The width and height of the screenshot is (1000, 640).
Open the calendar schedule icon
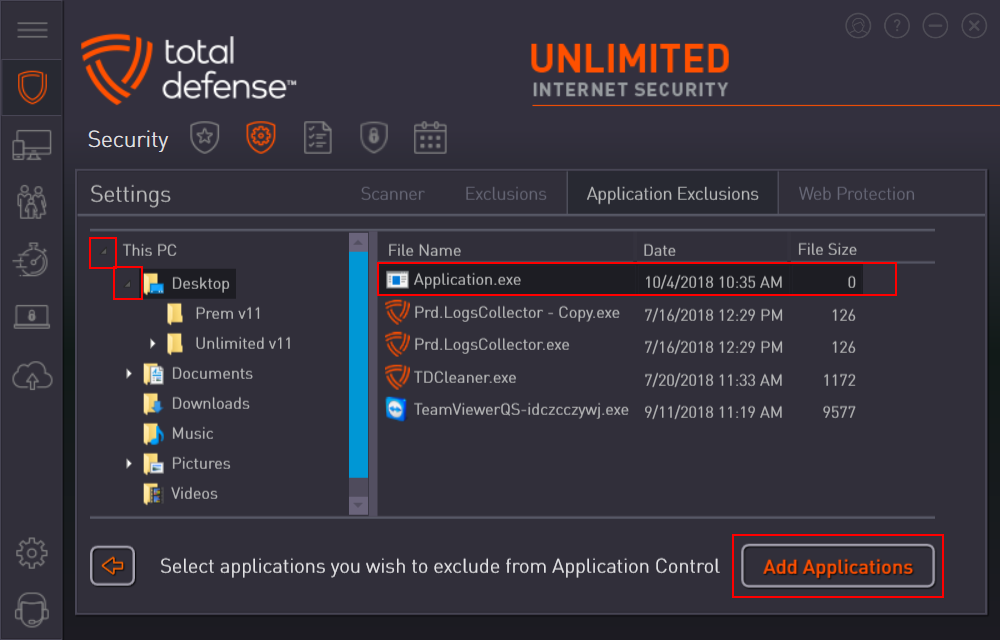[430, 138]
